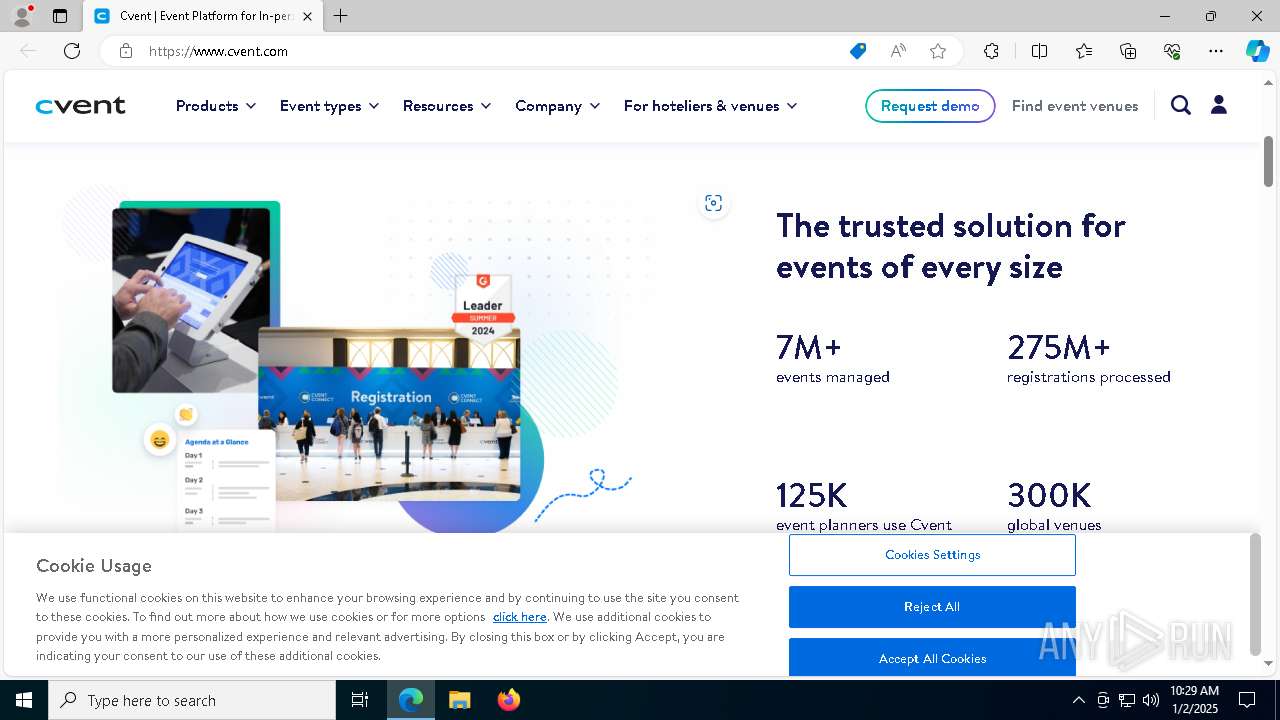The image size is (1280, 720).
Task: Open Cookies Settings
Action: click(932, 555)
